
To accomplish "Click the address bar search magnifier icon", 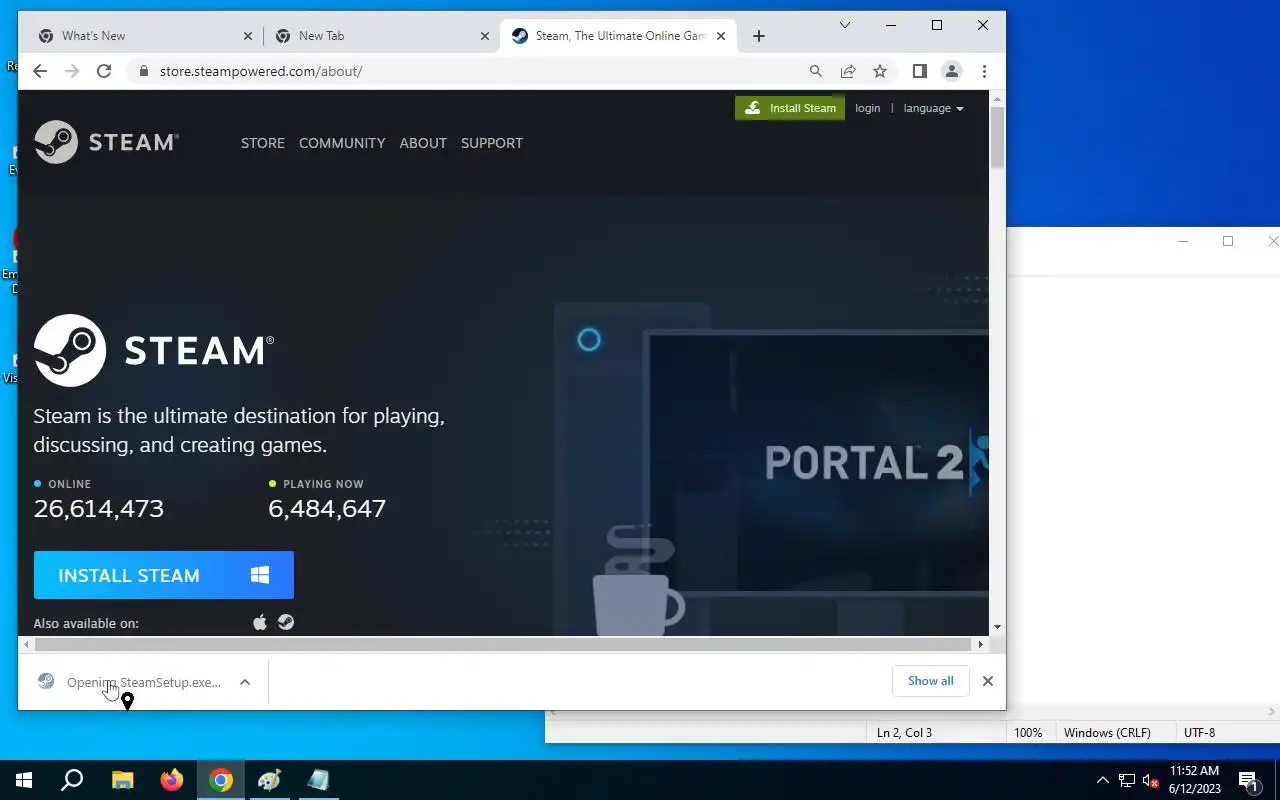I will click(816, 71).
